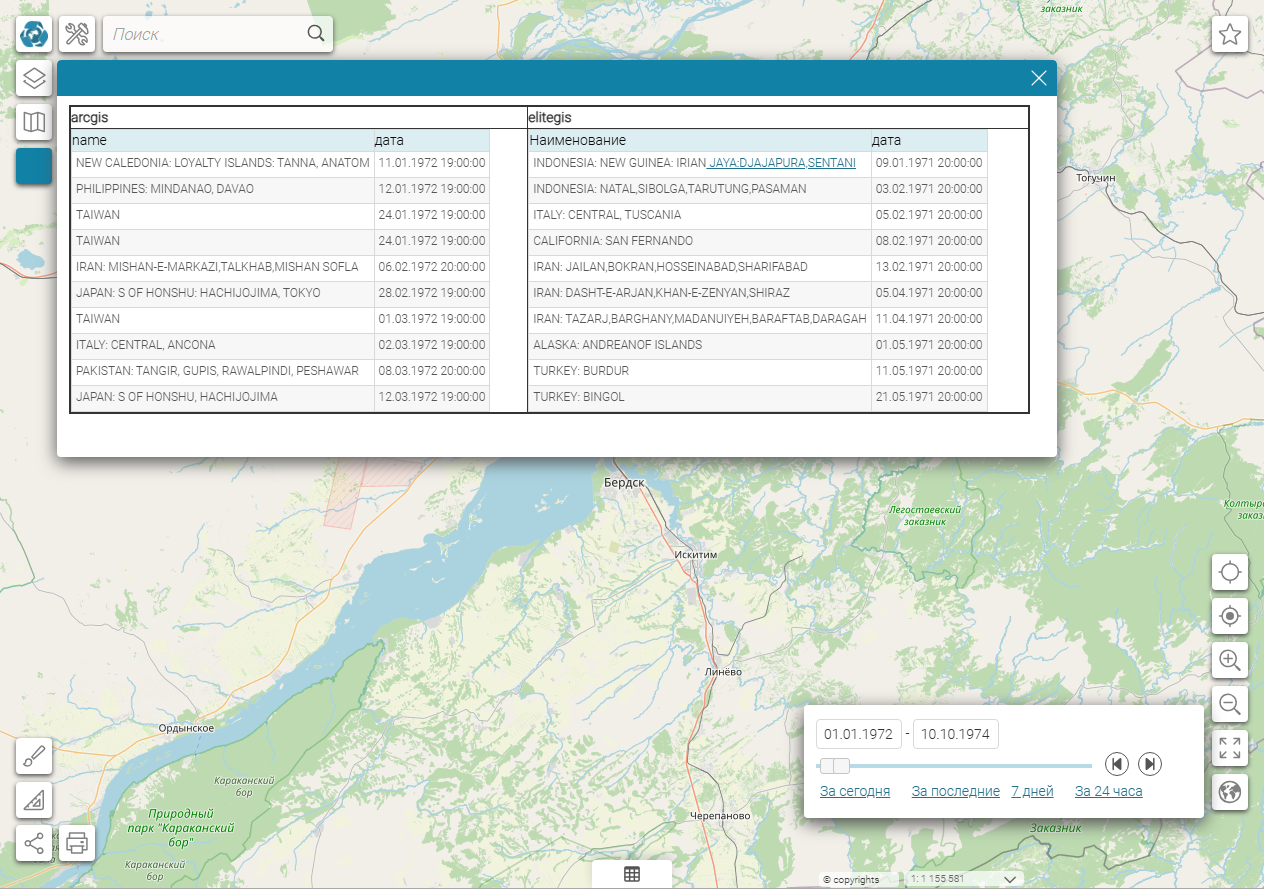Locate my position with crosshair button
Screen dimensions: 1264x889
[1230, 572]
